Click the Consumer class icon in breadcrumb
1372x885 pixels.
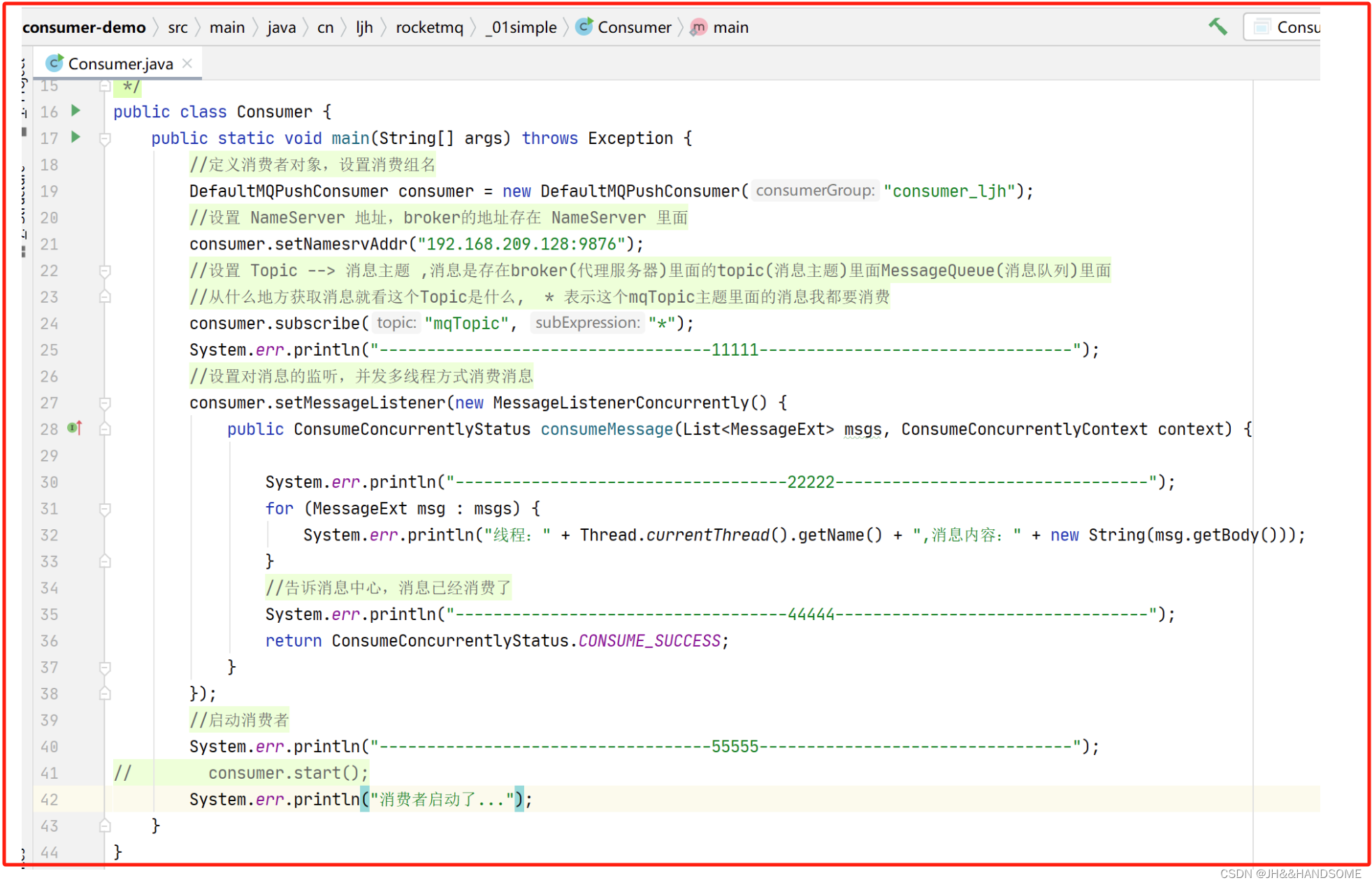click(584, 27)
